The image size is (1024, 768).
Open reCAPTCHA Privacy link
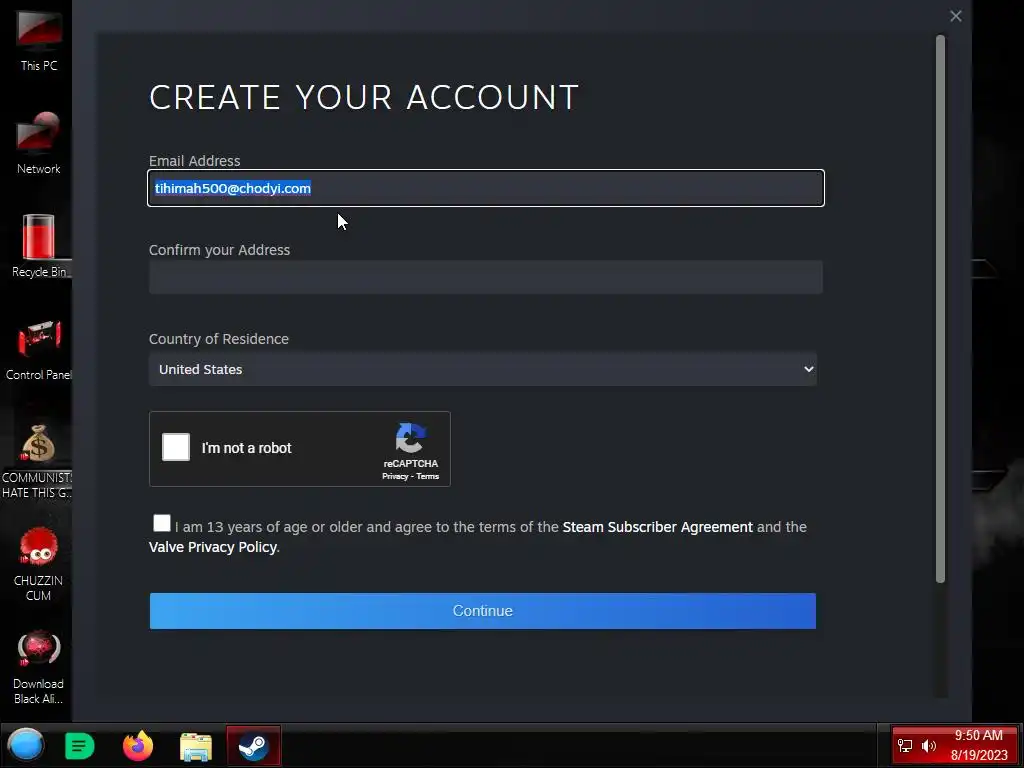tap(394, 476)
